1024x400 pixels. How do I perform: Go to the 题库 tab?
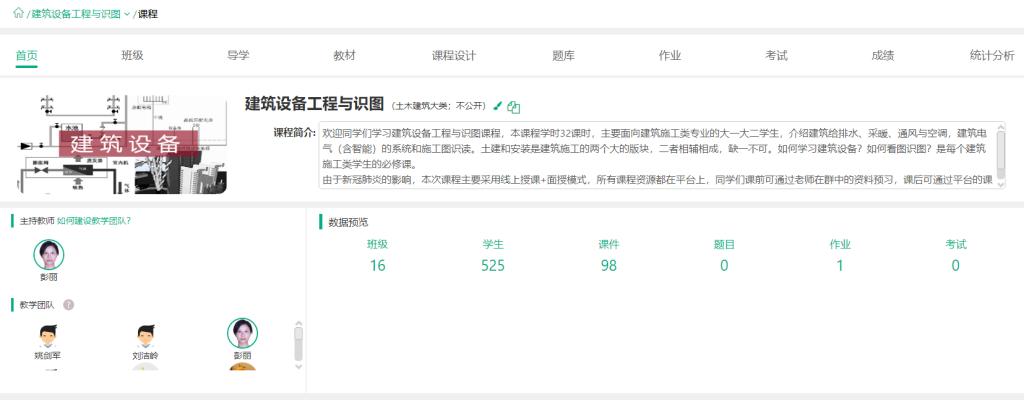(x=564, y=56)
